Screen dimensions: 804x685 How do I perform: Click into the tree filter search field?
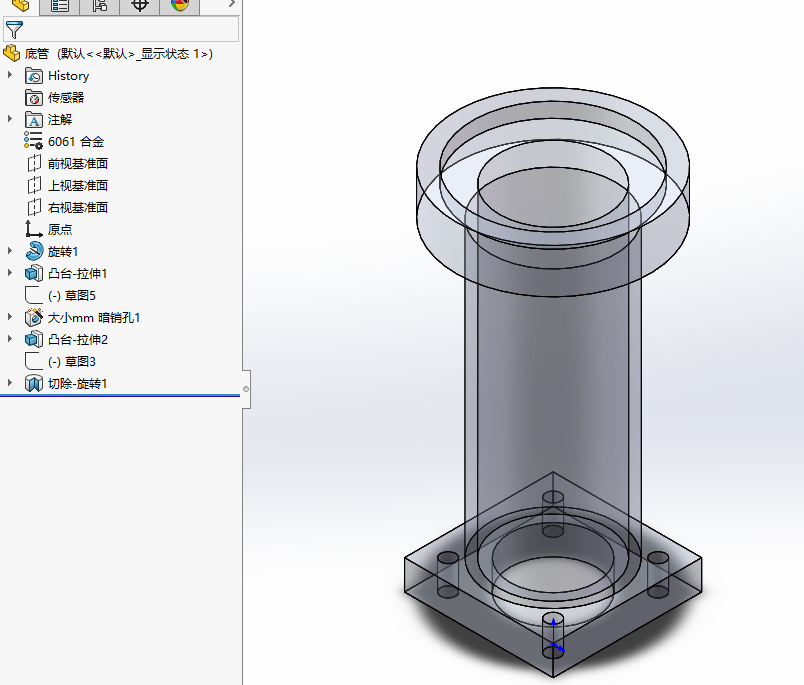point(121,29)
